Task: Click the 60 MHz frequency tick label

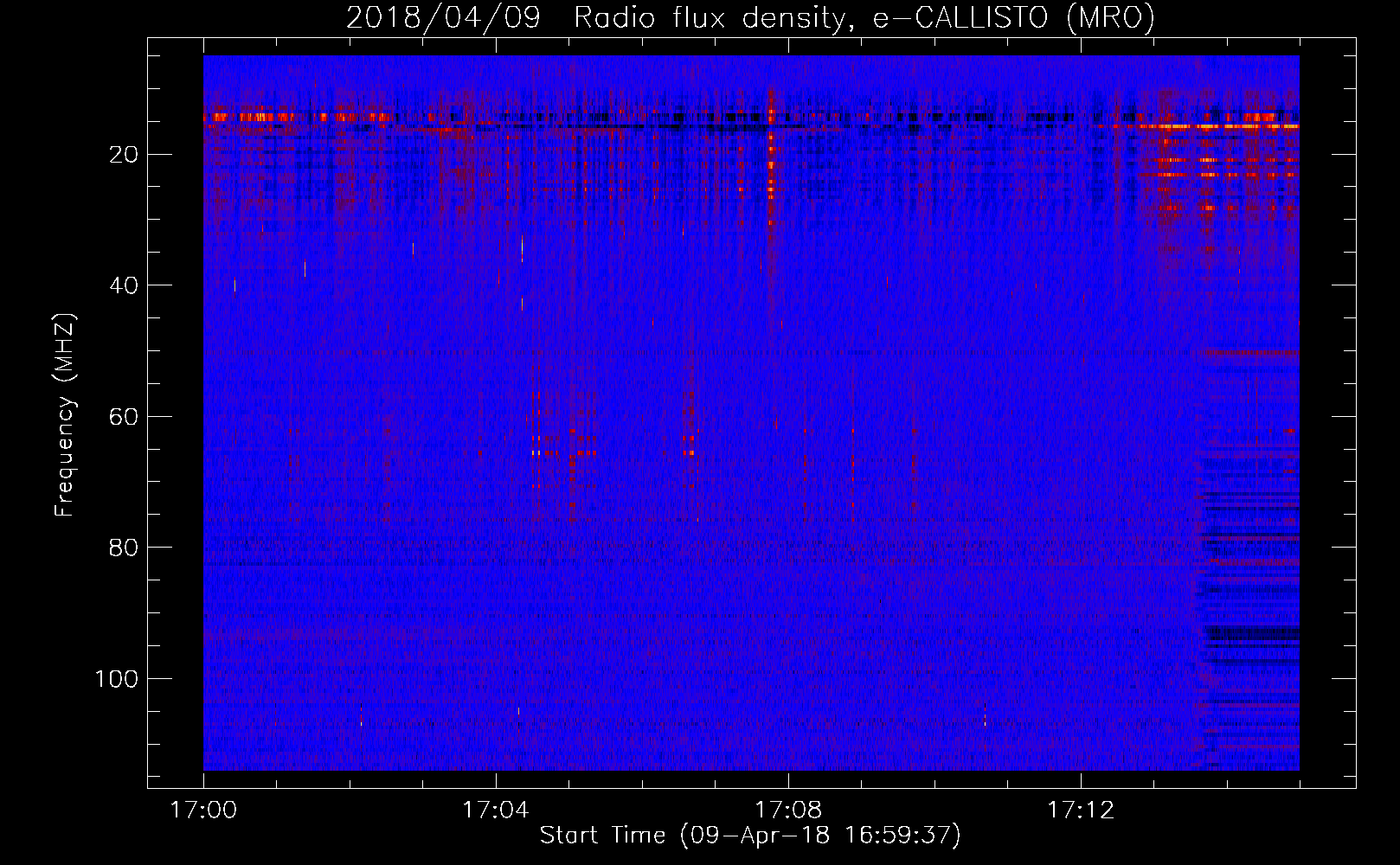Action: (x=124, y=417)
